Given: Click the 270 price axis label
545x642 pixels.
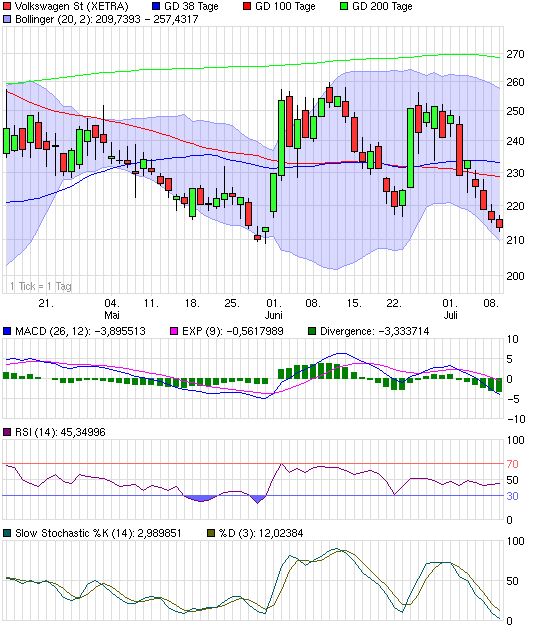Looking at the screenshot, I should (515, 54).
